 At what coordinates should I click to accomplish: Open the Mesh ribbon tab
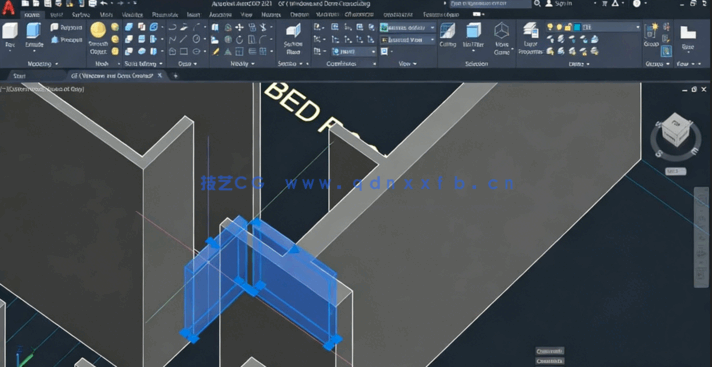point(106,15)
